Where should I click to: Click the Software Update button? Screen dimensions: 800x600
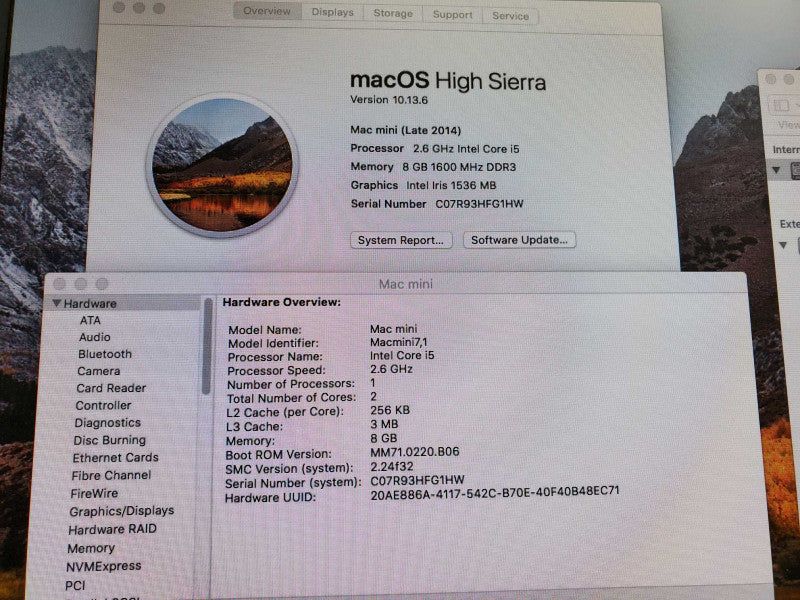click(519, 240)
